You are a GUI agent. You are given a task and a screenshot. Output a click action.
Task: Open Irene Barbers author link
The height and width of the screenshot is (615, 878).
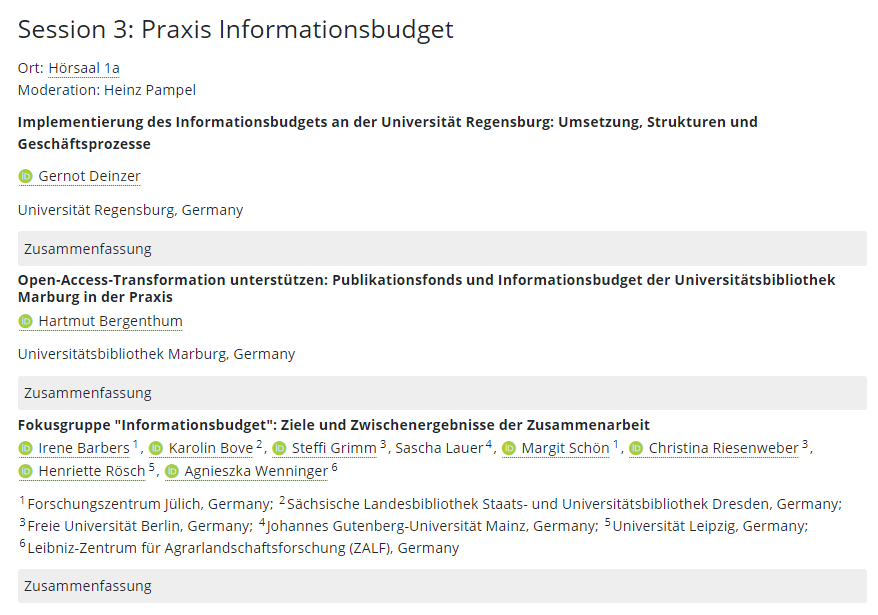click(x=84, y=449)
